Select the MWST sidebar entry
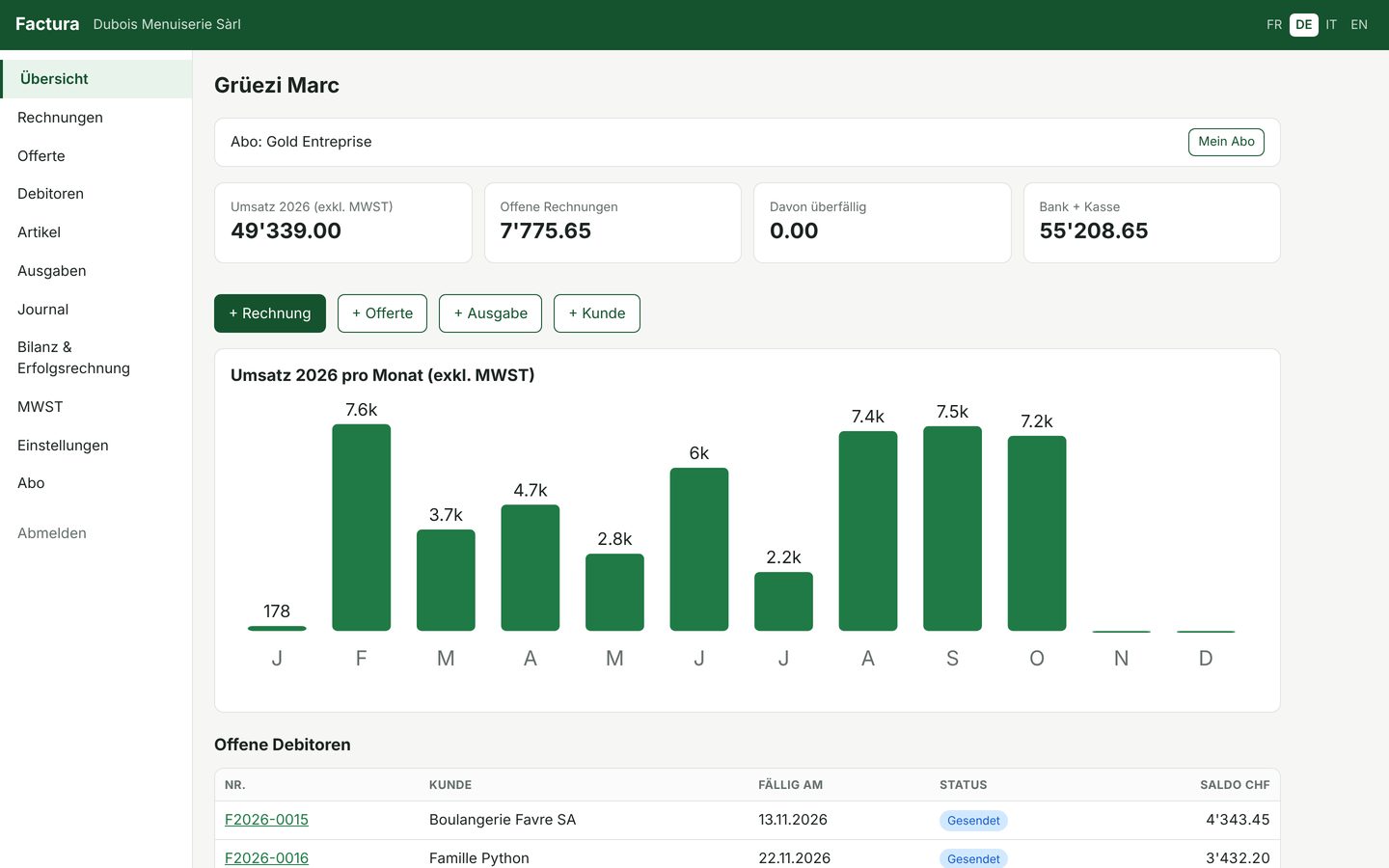 point(96,407)
